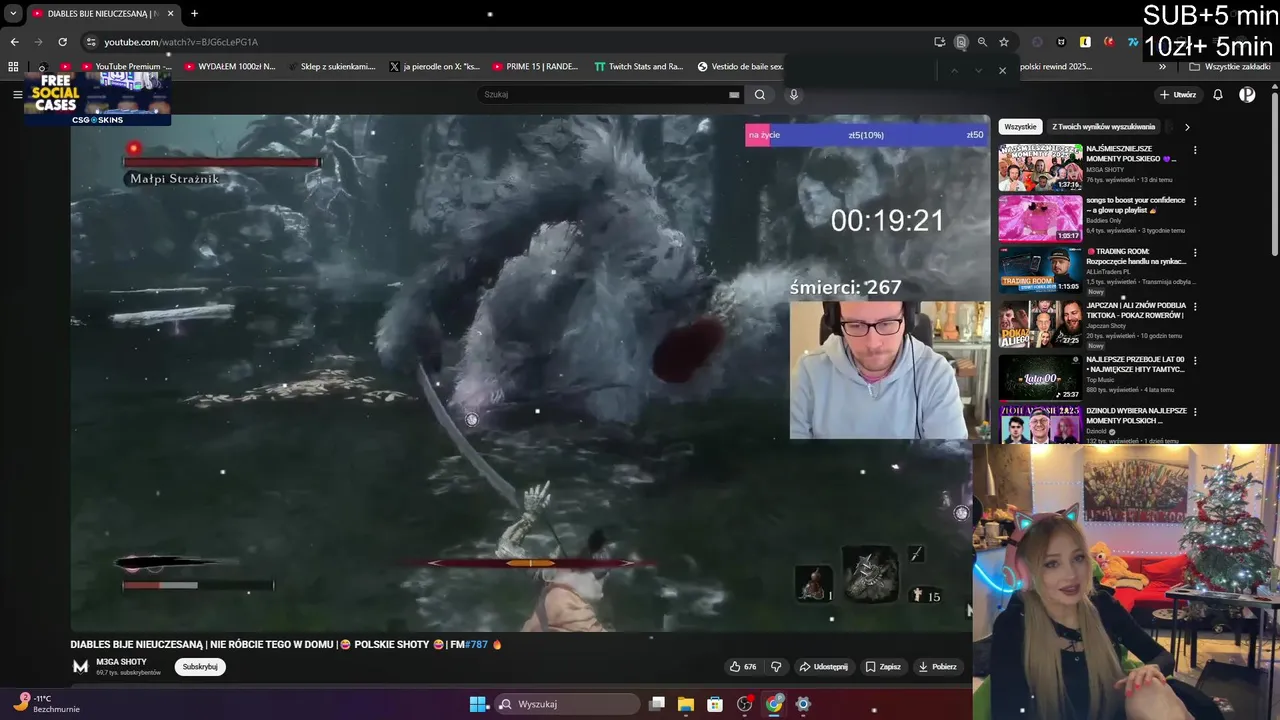
Task: Click the YouTube search magnifier button
Action: 760,95
